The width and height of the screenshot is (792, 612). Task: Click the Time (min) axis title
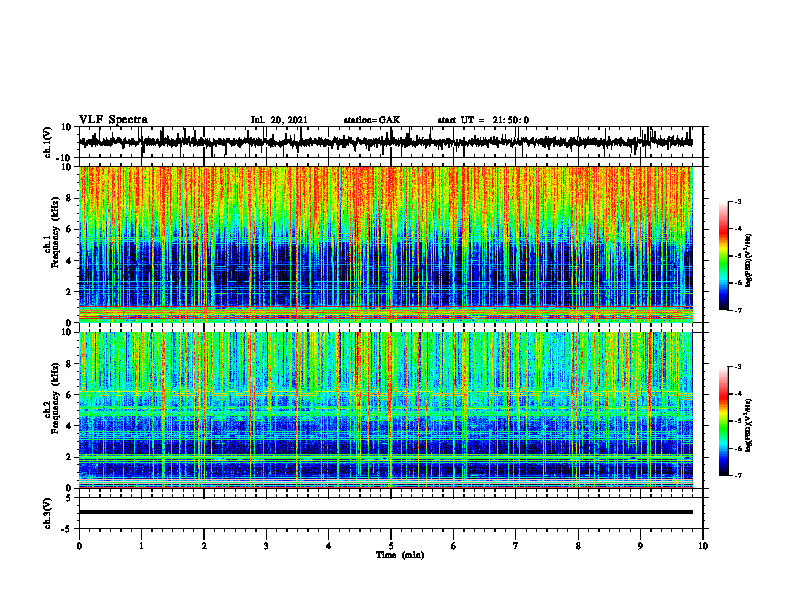(400, 555)
